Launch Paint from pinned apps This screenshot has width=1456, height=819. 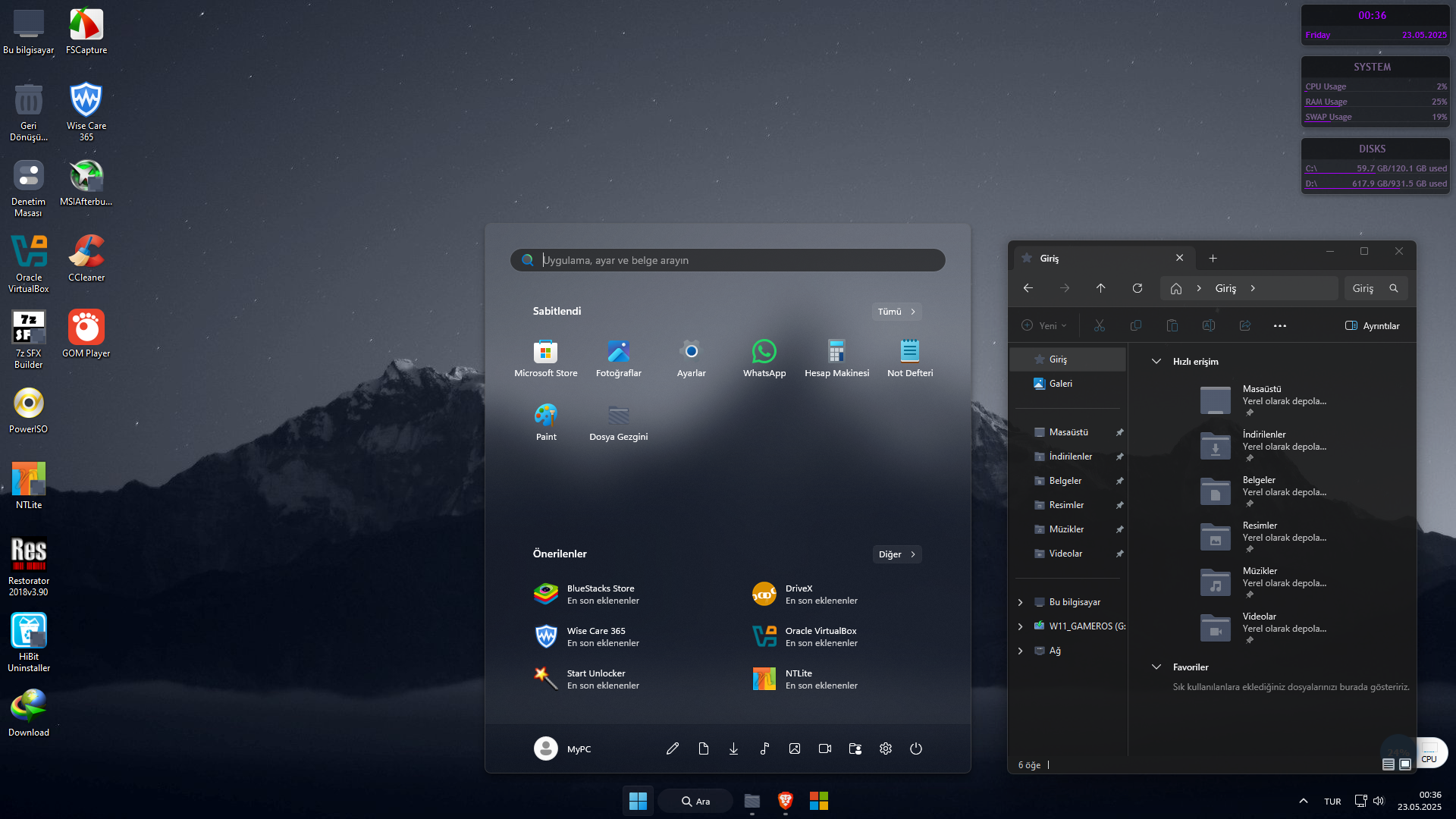[545, 422]
